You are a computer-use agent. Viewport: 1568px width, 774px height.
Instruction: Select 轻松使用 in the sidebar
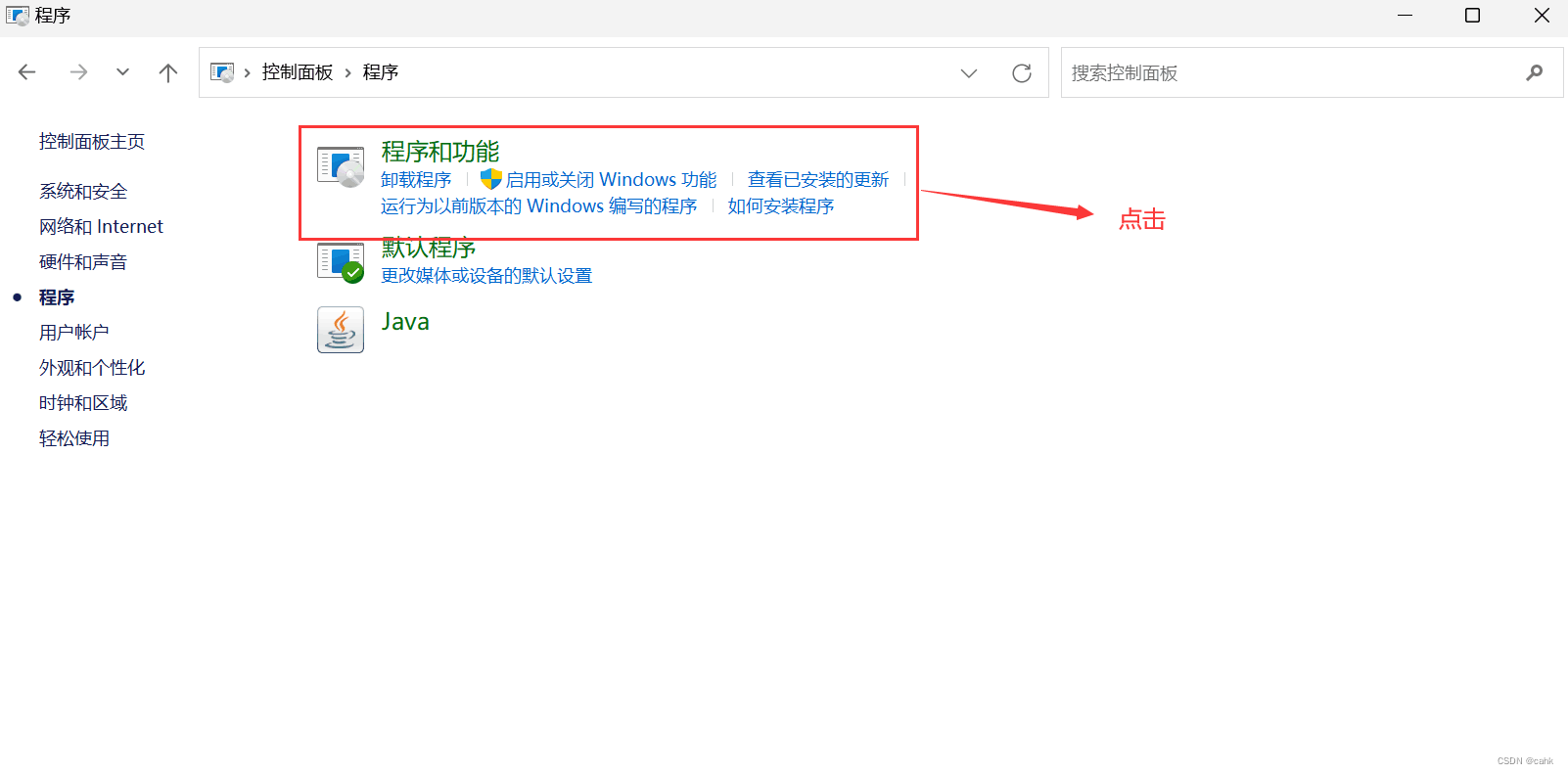click(x=74, y=438)
